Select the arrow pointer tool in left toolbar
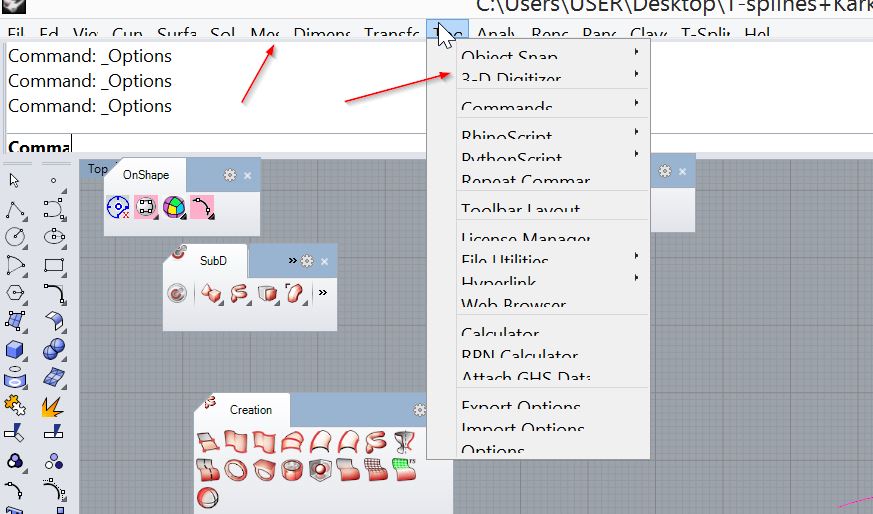873x514 pixels. click(x=14, y=180)
